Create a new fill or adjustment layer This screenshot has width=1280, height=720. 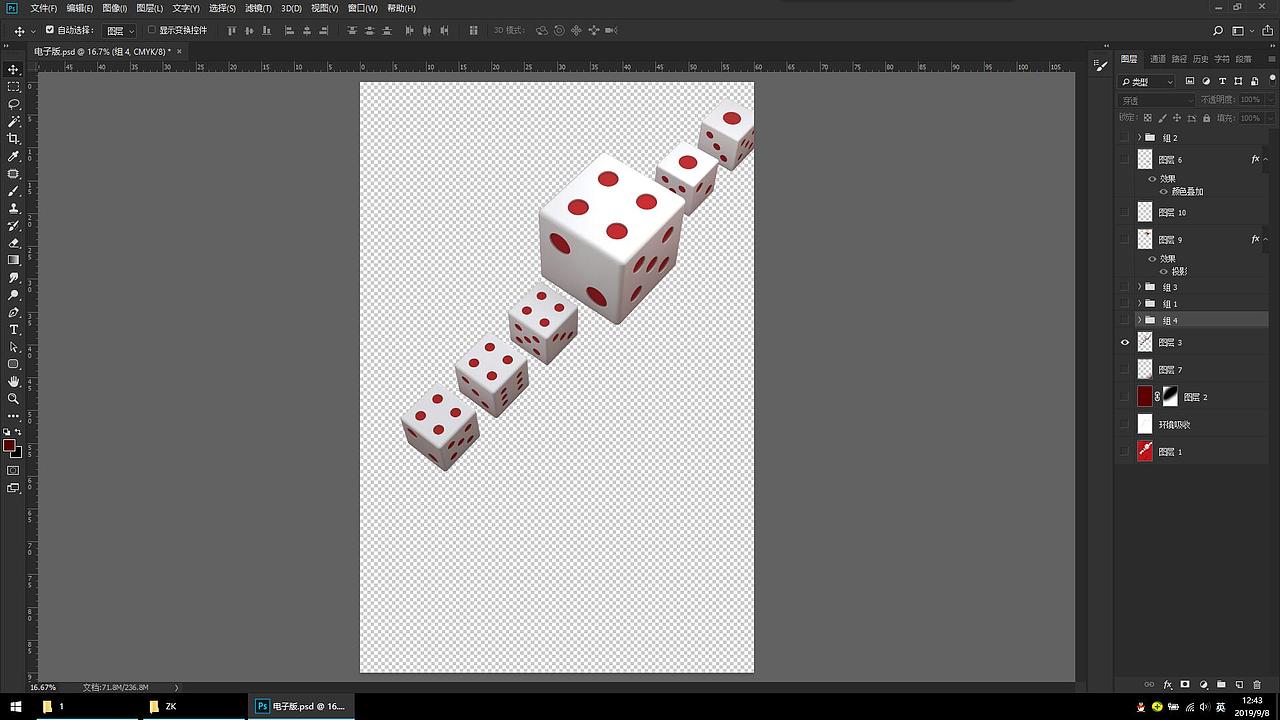coord(1203,685)
